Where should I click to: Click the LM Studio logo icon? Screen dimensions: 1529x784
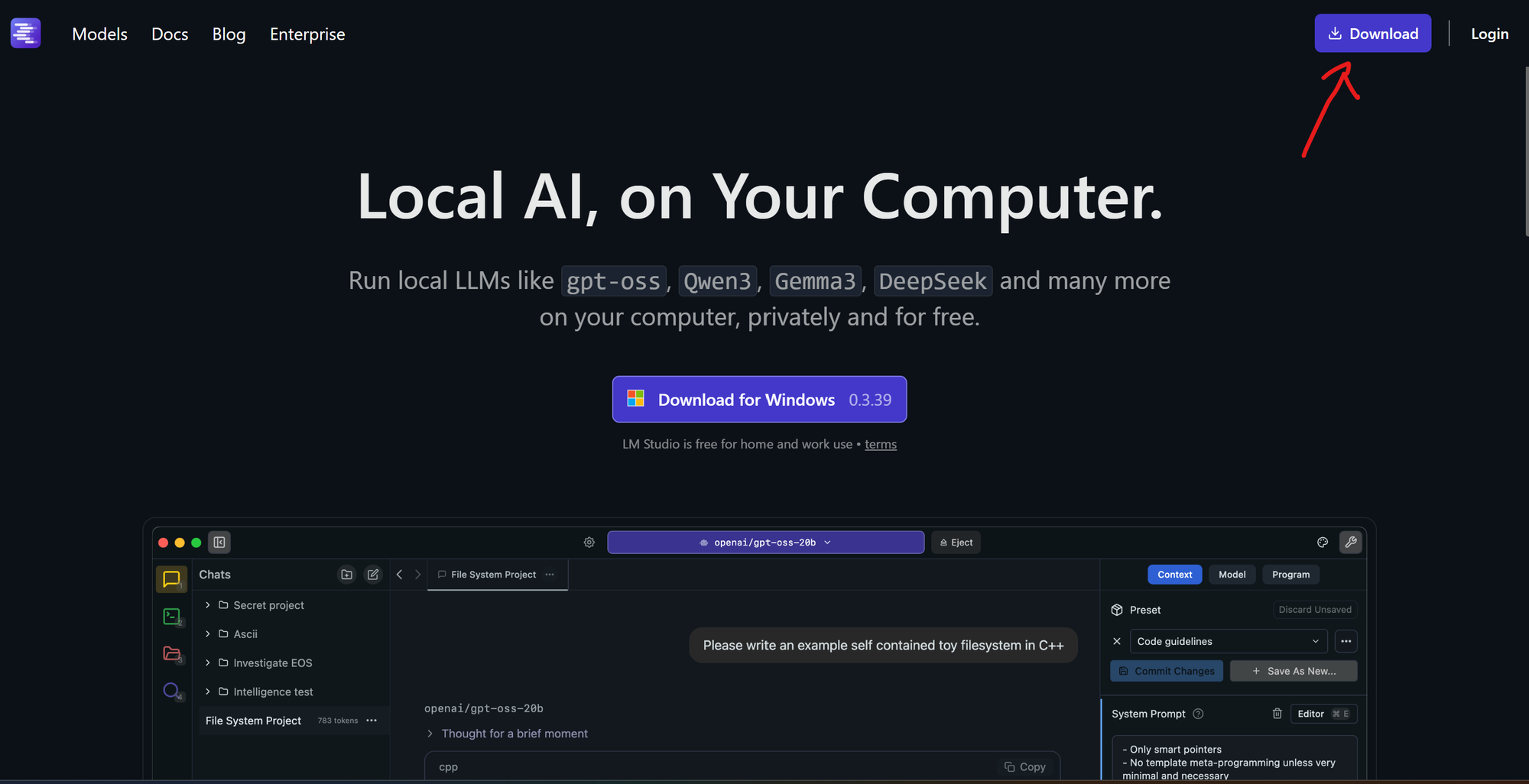[25, 34]
